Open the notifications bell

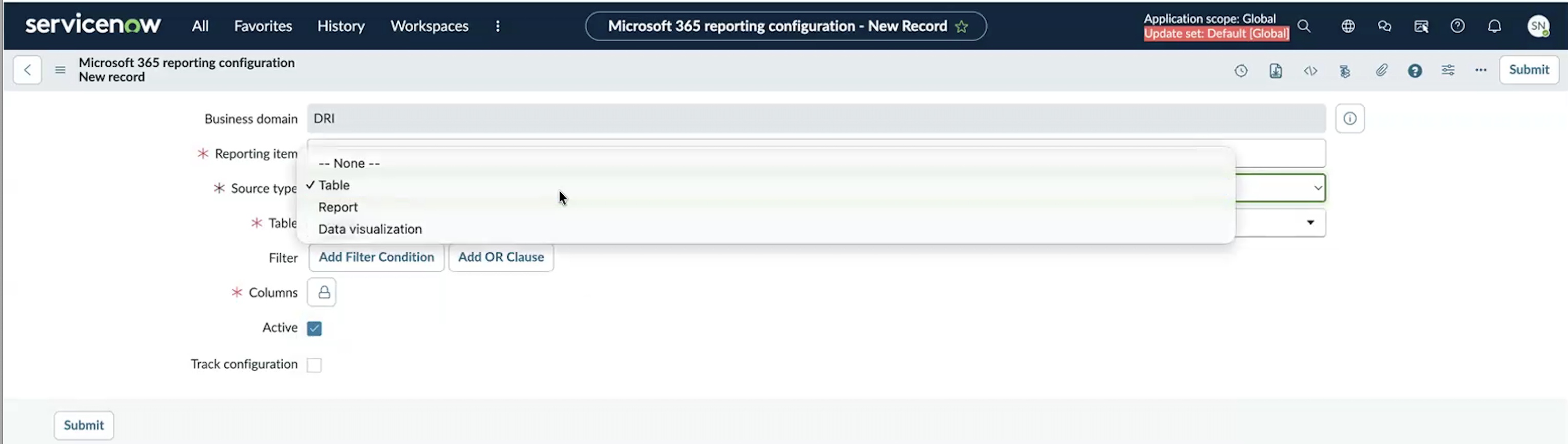(1494, 26)
